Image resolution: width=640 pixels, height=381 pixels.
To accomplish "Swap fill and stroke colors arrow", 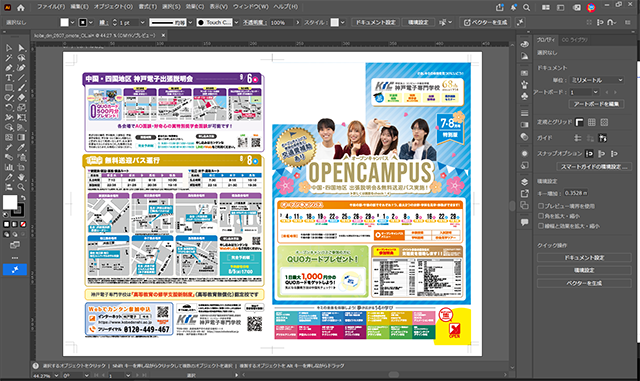I will [x=23, y=198].
